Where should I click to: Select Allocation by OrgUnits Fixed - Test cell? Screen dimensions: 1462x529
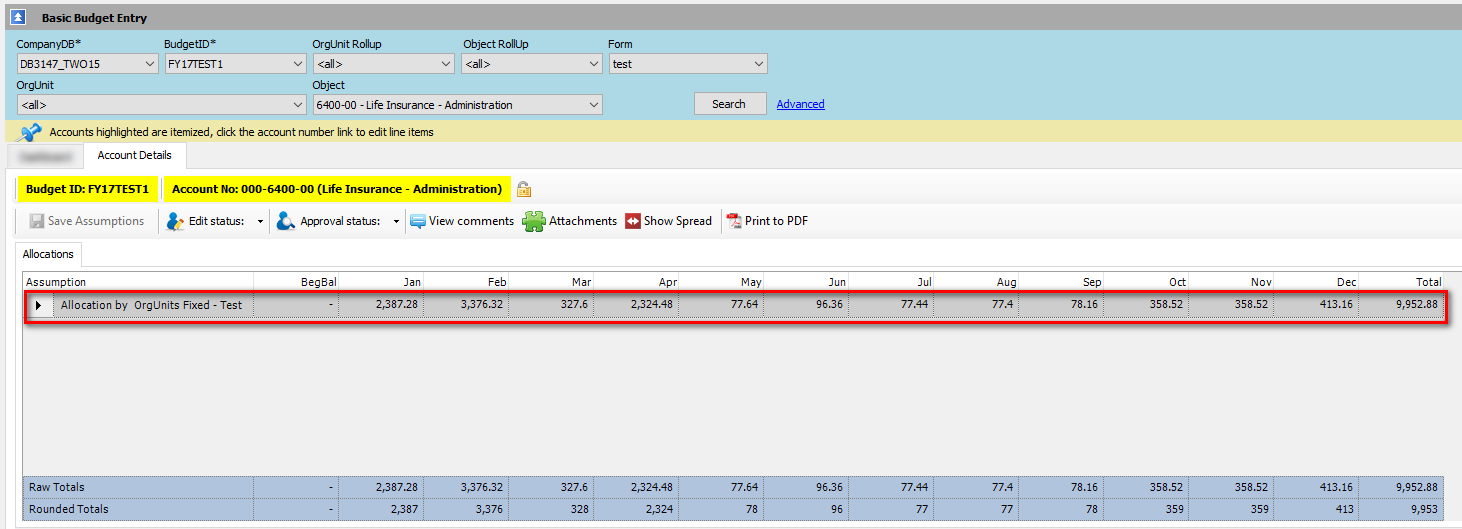[x=151, y=305]
